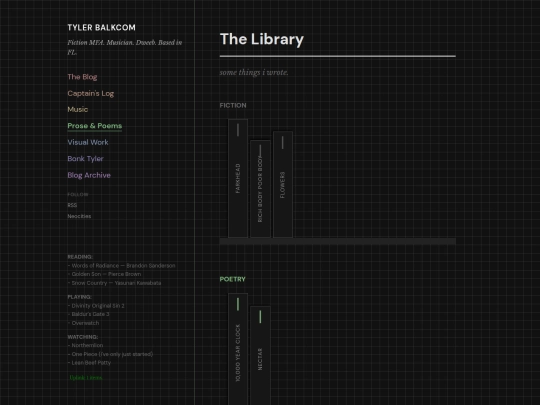This screenshot has height=405, width=540.
Task: Click the TYLER BALKCOM site title
Action: [x=102, y=28]
